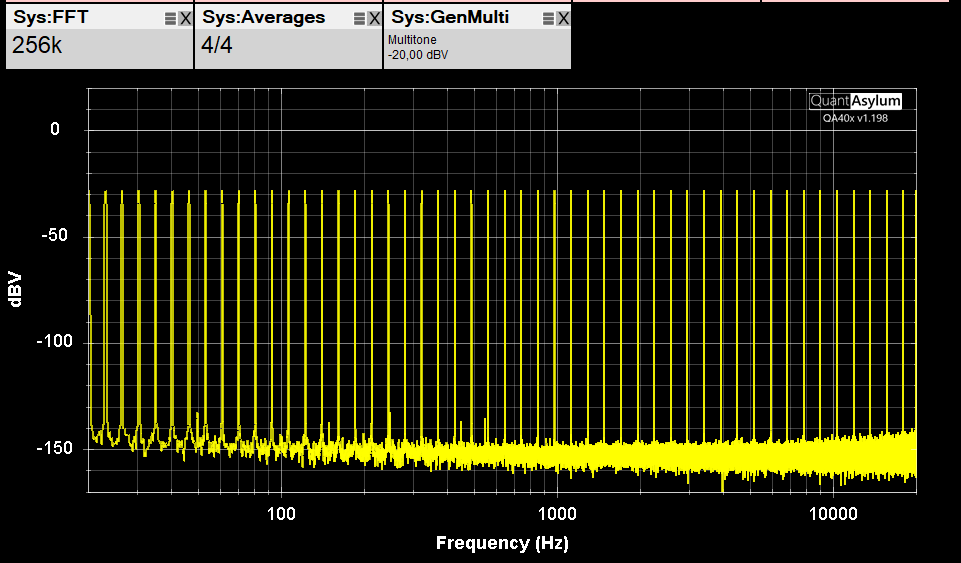Click the Sys:GenMulti tile title
Screen dimensions: 961x563
tap(450, 17)
